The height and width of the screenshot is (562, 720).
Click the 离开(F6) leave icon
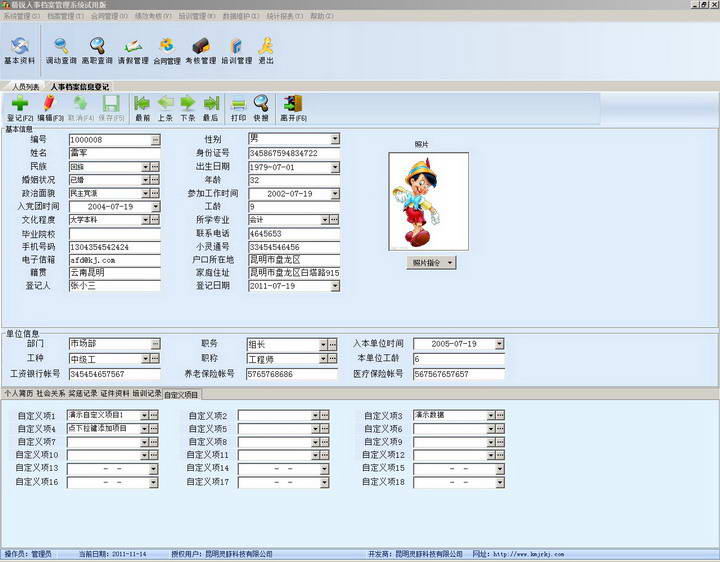pos(293,108)
